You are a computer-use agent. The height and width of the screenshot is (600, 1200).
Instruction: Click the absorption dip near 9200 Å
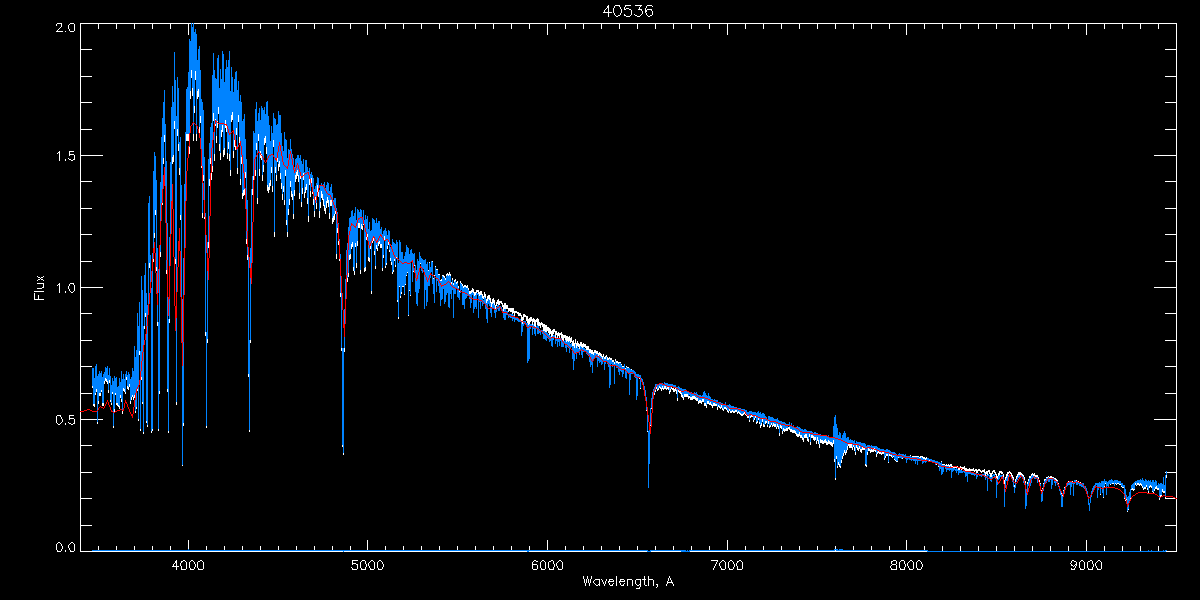coord(1128,501)
